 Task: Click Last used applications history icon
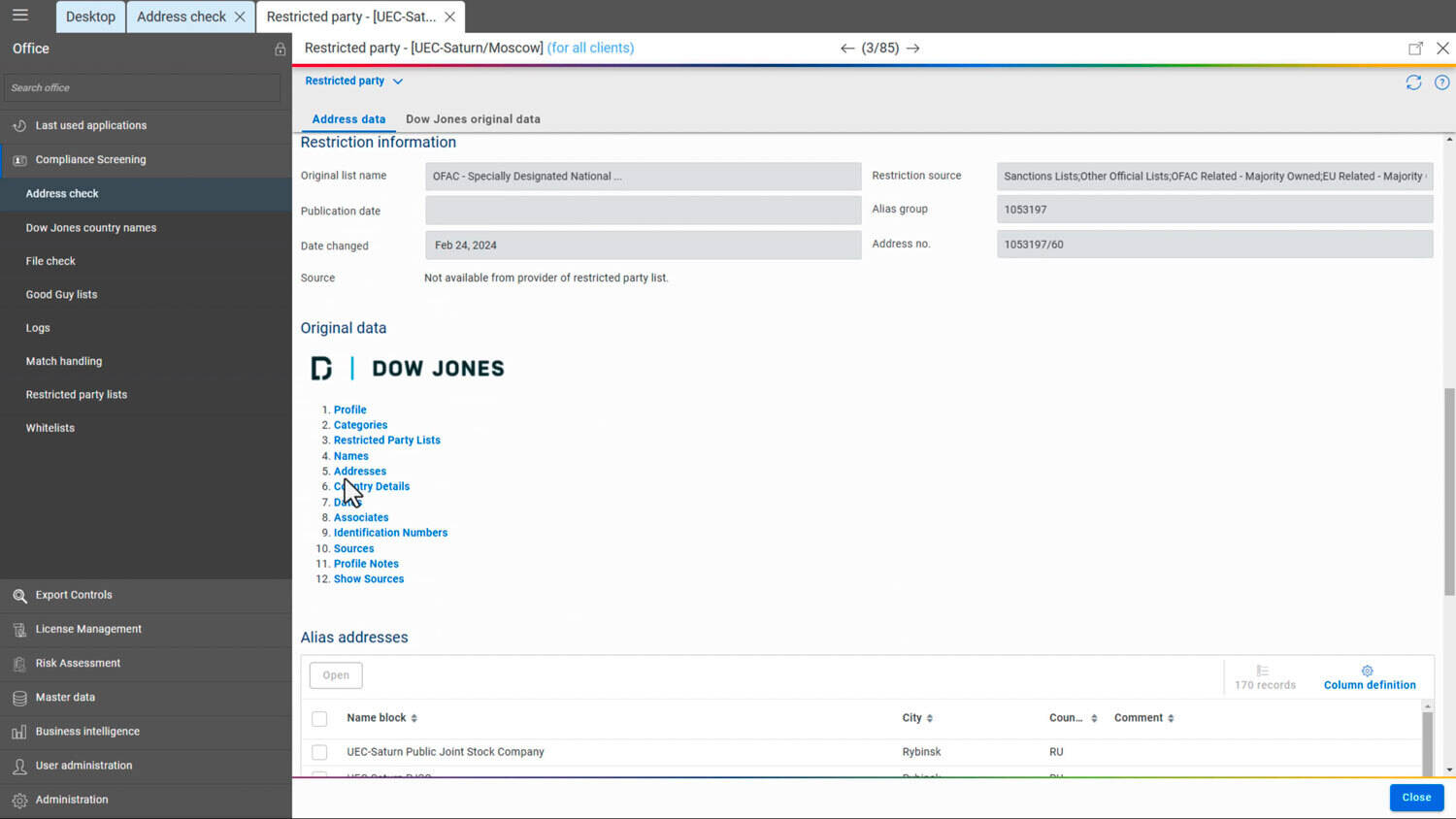19,125
